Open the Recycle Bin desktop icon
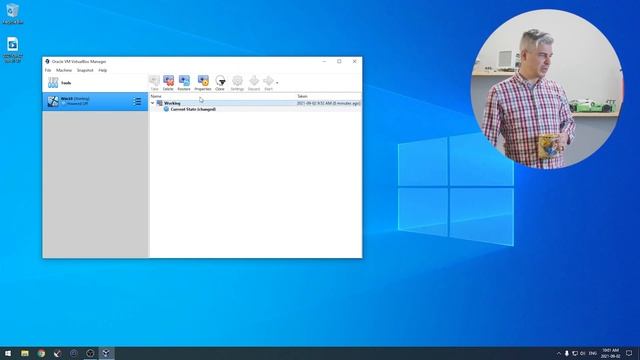Screen dimensions: 640x360 pyautogui.click(x=13, y=14)
